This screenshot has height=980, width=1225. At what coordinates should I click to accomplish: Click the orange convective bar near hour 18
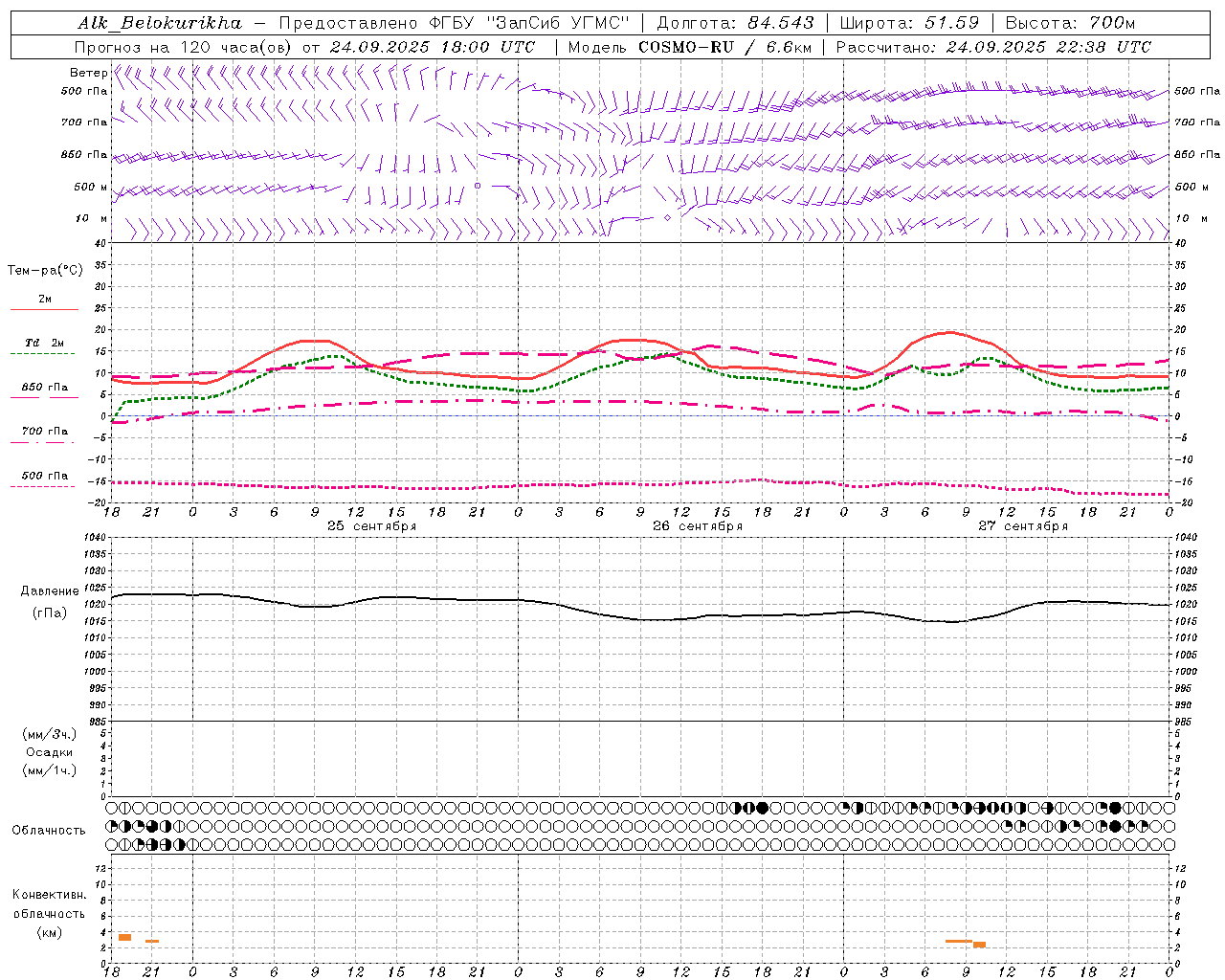pyautogui.click(x=124, y=937)
